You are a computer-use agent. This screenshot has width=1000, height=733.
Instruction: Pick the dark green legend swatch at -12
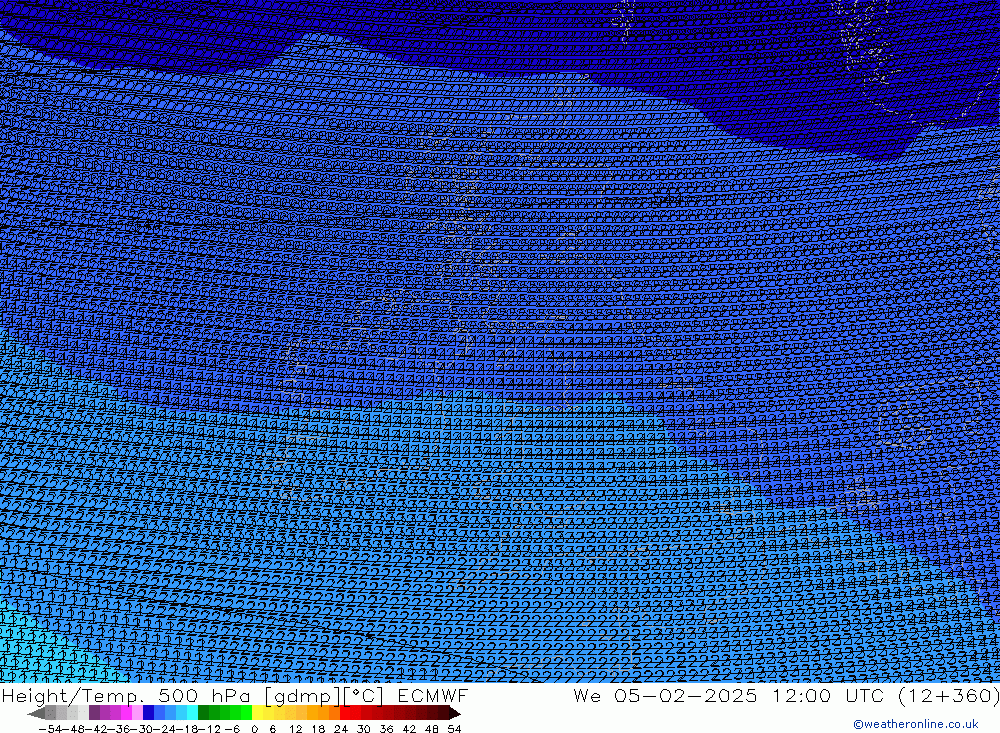[203, 713]
